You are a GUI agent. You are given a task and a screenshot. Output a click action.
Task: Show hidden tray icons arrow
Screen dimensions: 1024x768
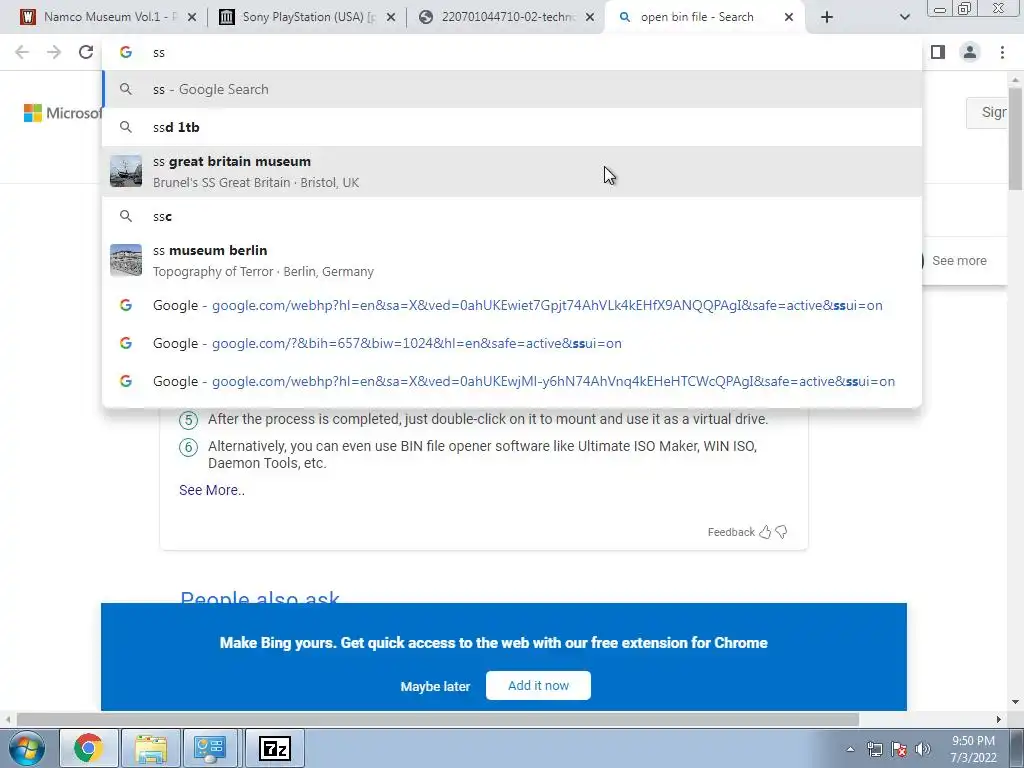850,750
